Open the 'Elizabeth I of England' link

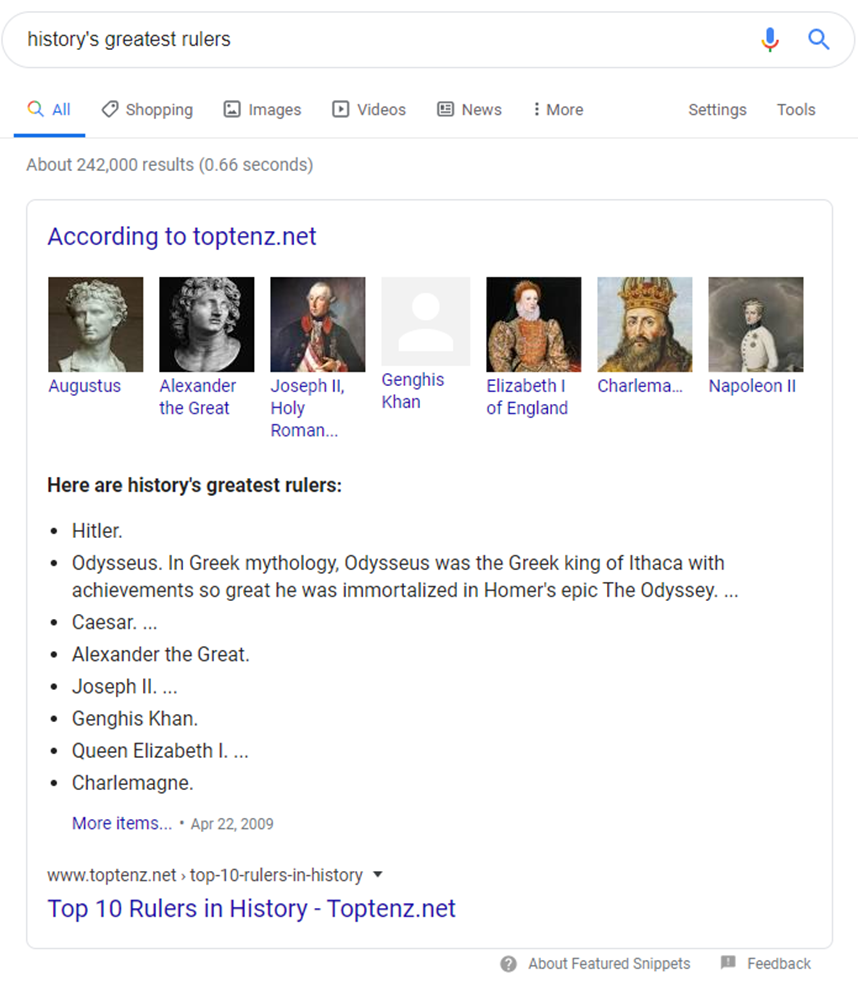point(527,397)
